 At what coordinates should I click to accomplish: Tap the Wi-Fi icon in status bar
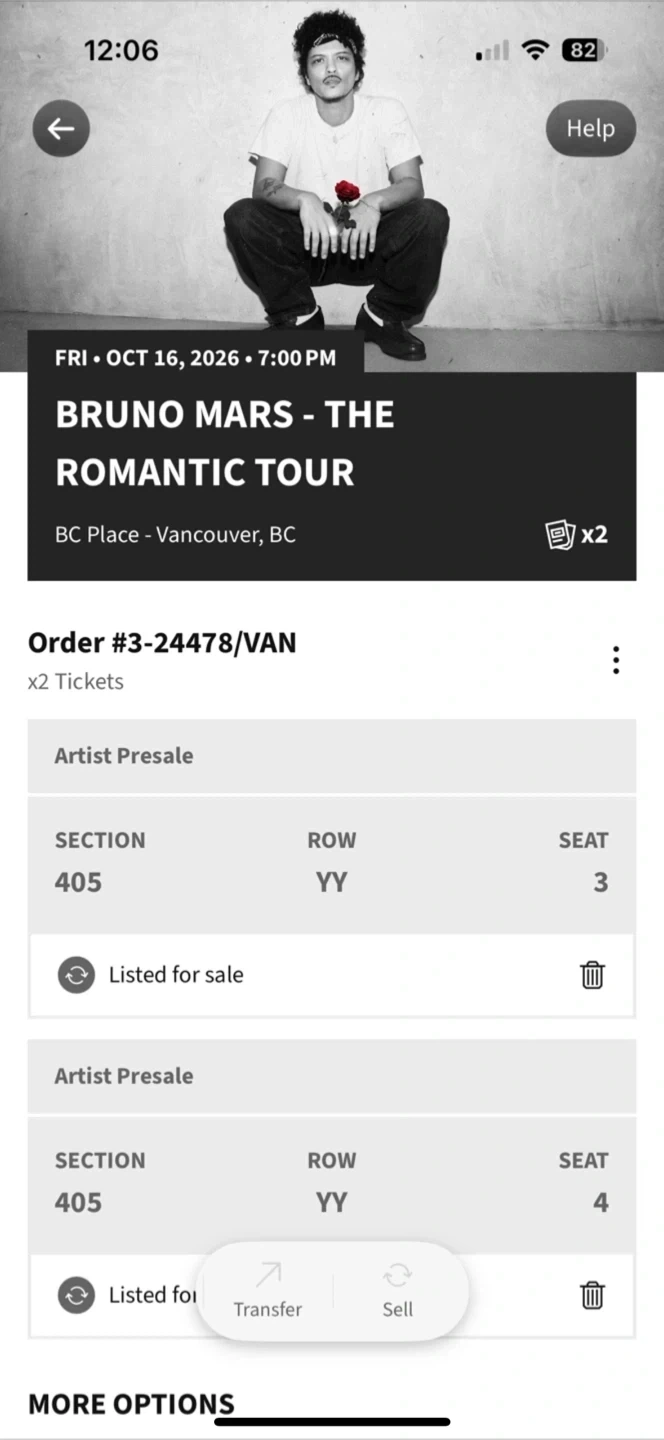(537, 50)
